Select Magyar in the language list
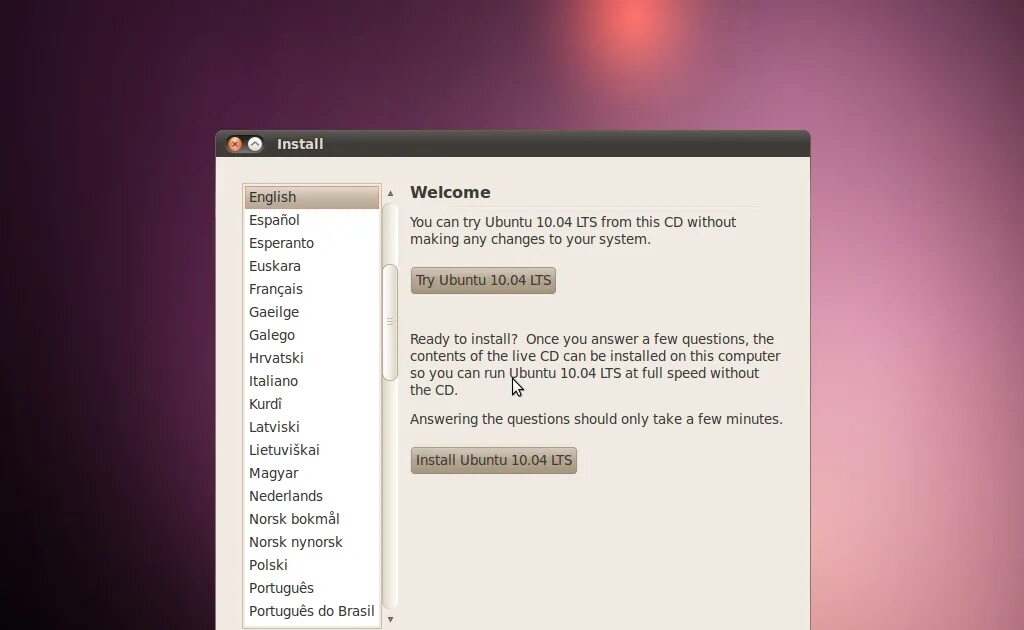The height and width of the screenshot is (630, 1024). coord(312,473)
